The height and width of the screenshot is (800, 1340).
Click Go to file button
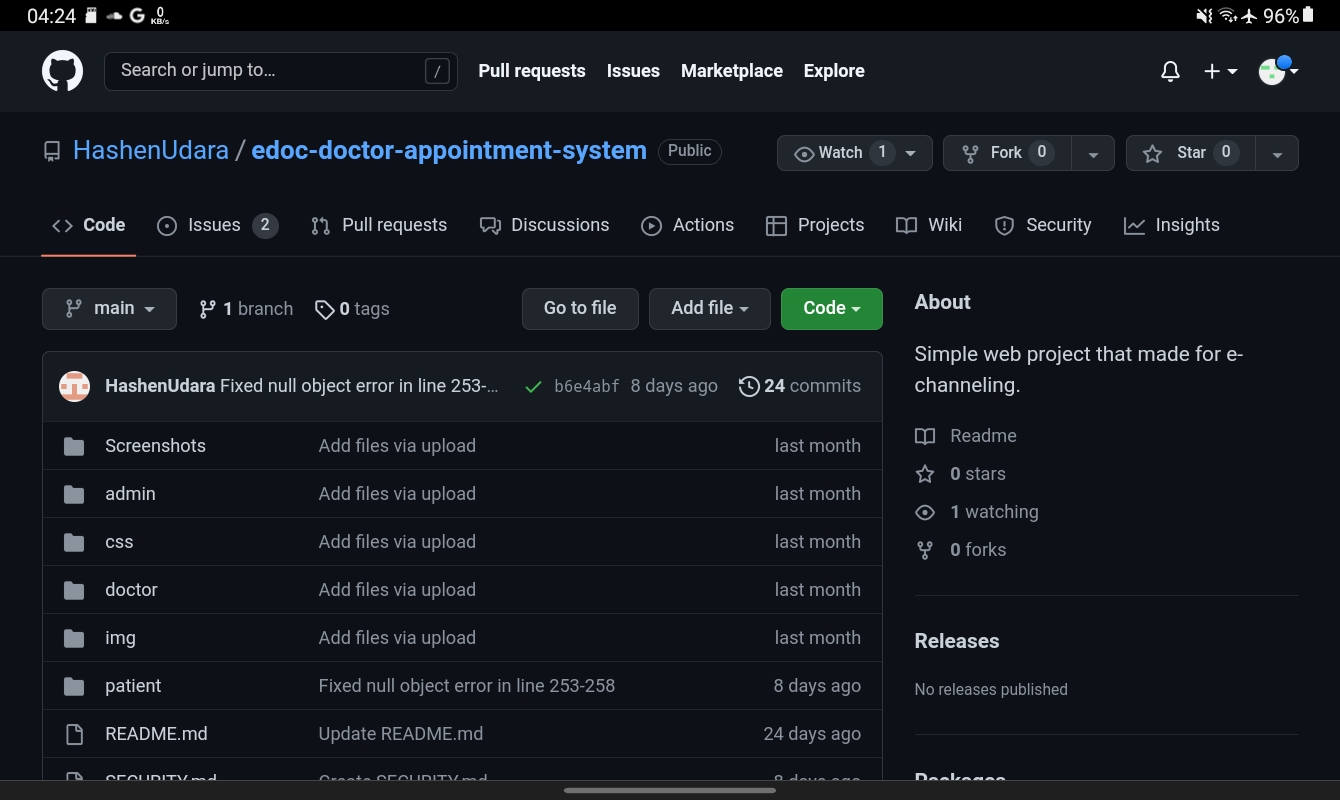tap(580, 309)
